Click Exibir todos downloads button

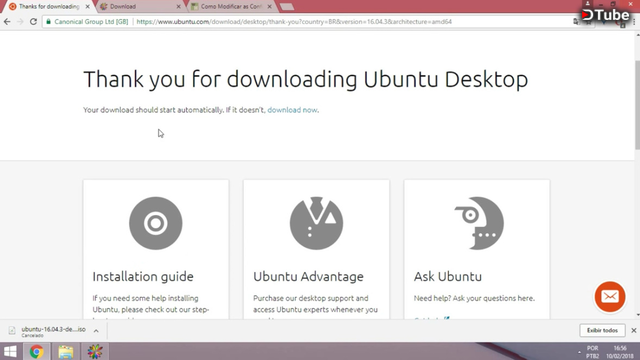(602, 330)
